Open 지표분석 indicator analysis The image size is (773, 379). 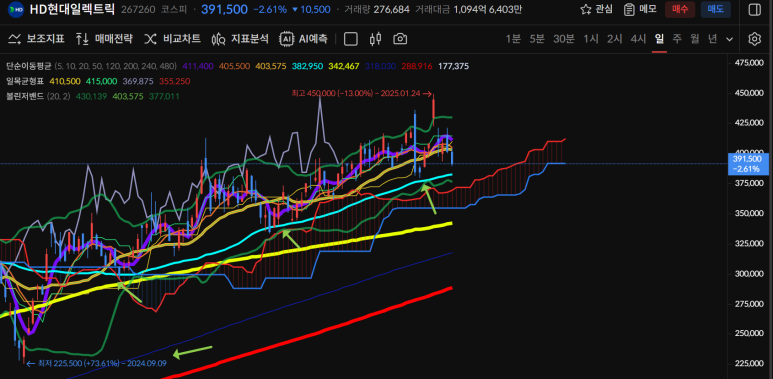(x=240, y=39)
